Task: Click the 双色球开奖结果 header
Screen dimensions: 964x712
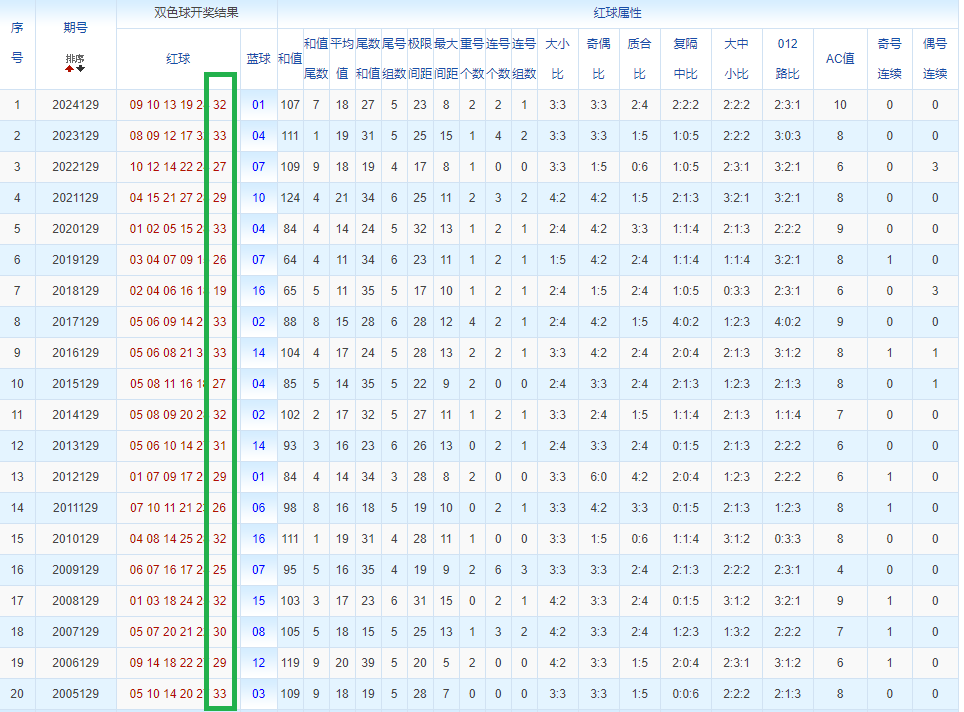Action: [x=196, y=13]
